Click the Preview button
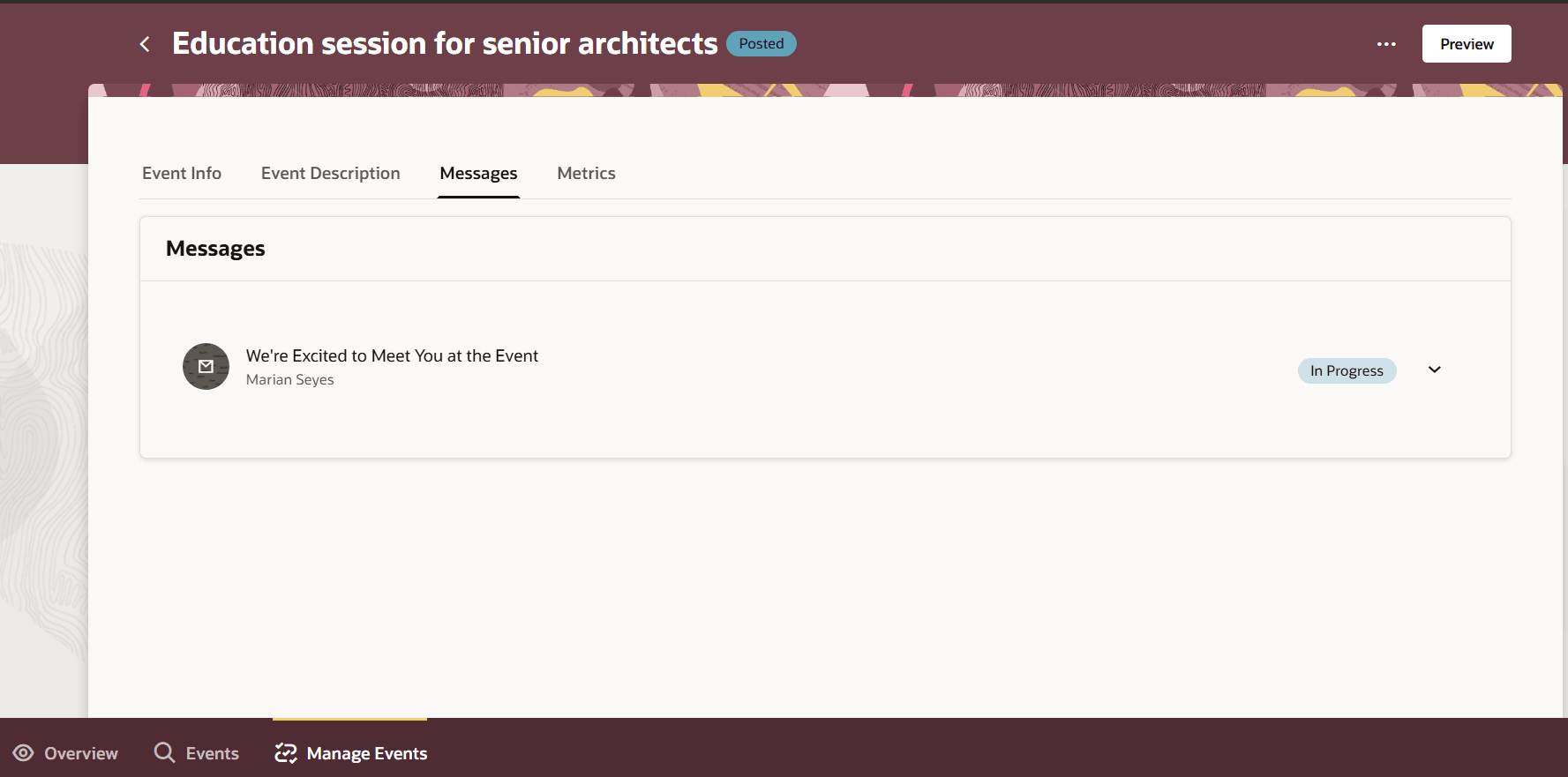This screenshot has width=1568, height=777. point(1466,44)
